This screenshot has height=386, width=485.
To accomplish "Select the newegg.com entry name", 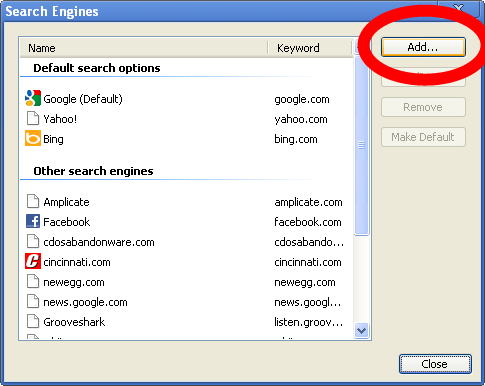I will click(x=74, y=283).
